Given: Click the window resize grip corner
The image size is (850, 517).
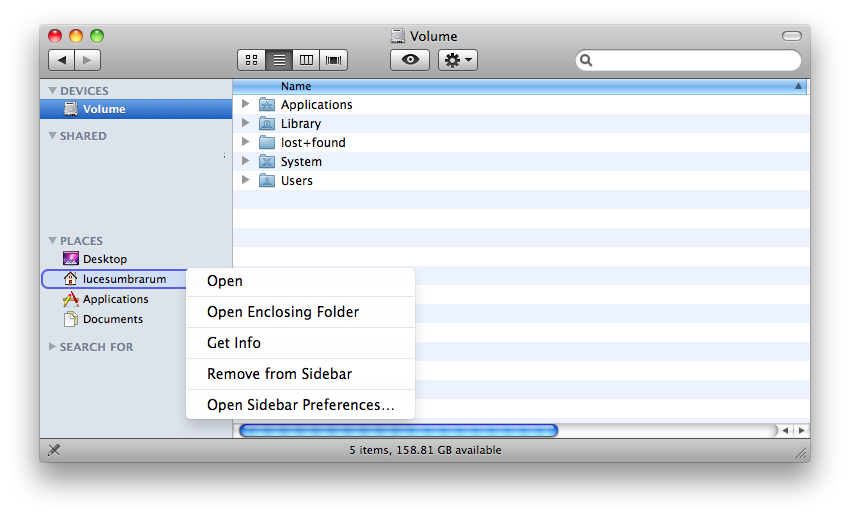Looking at the screenshot, I should (x=802, y=454).
